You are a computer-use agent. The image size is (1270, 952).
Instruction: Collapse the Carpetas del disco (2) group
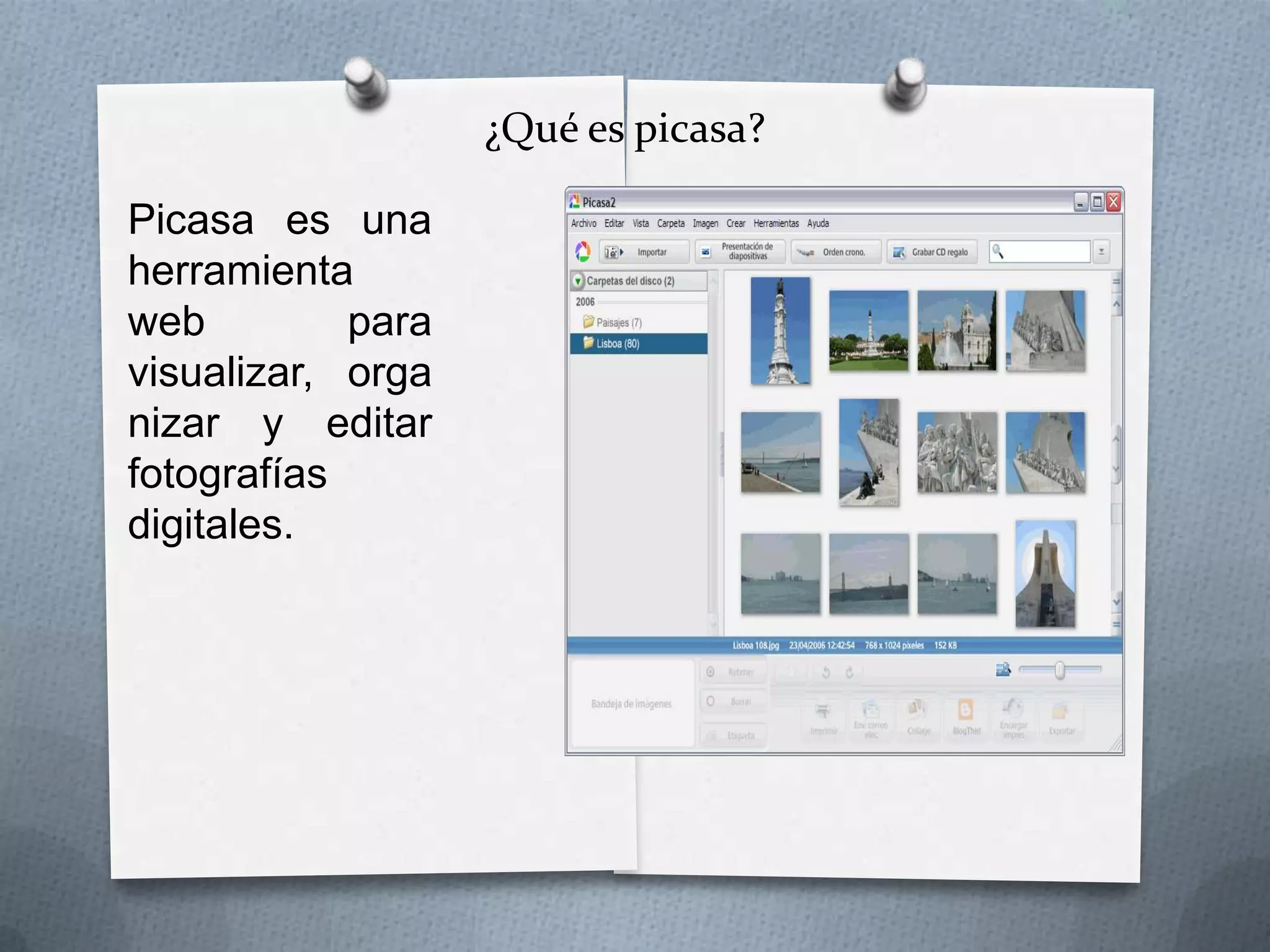click(x=578, y=281)
